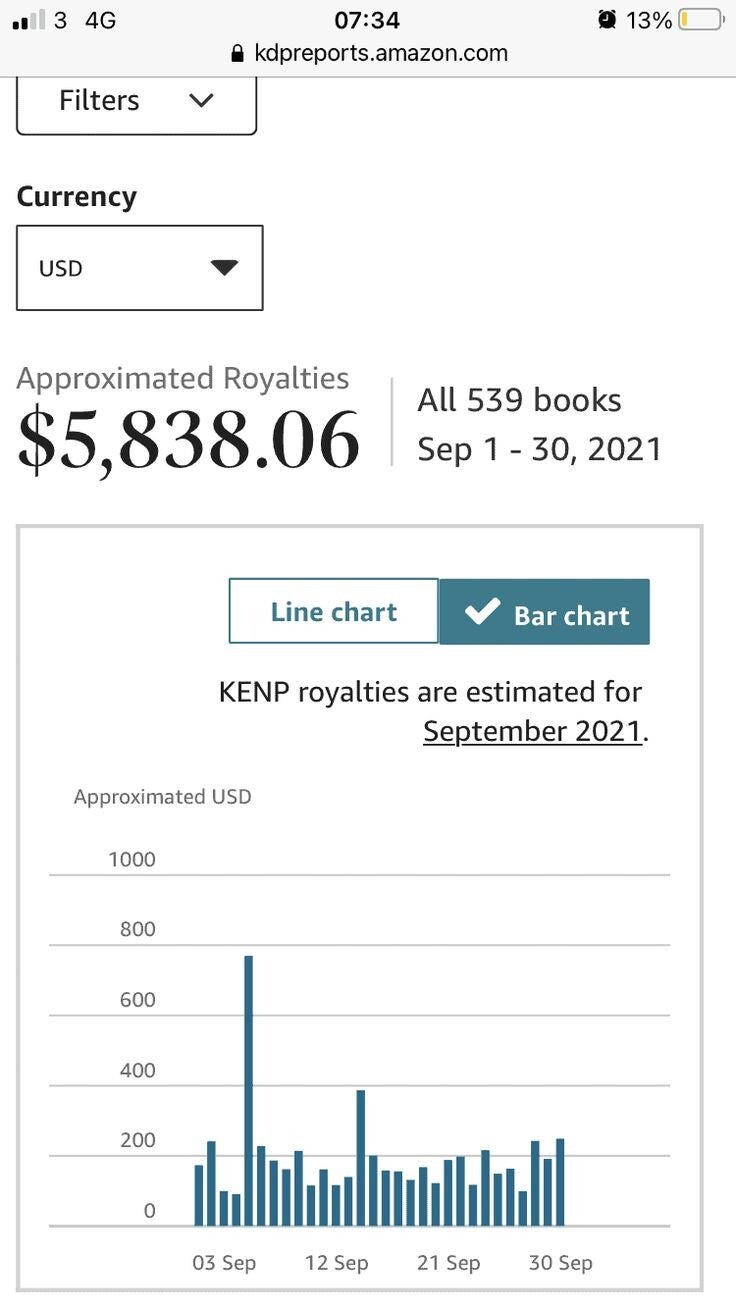Tap the $5,838.06 royalties total
The width and height of the screenshot is (736, 1309).
coord(188,440)
